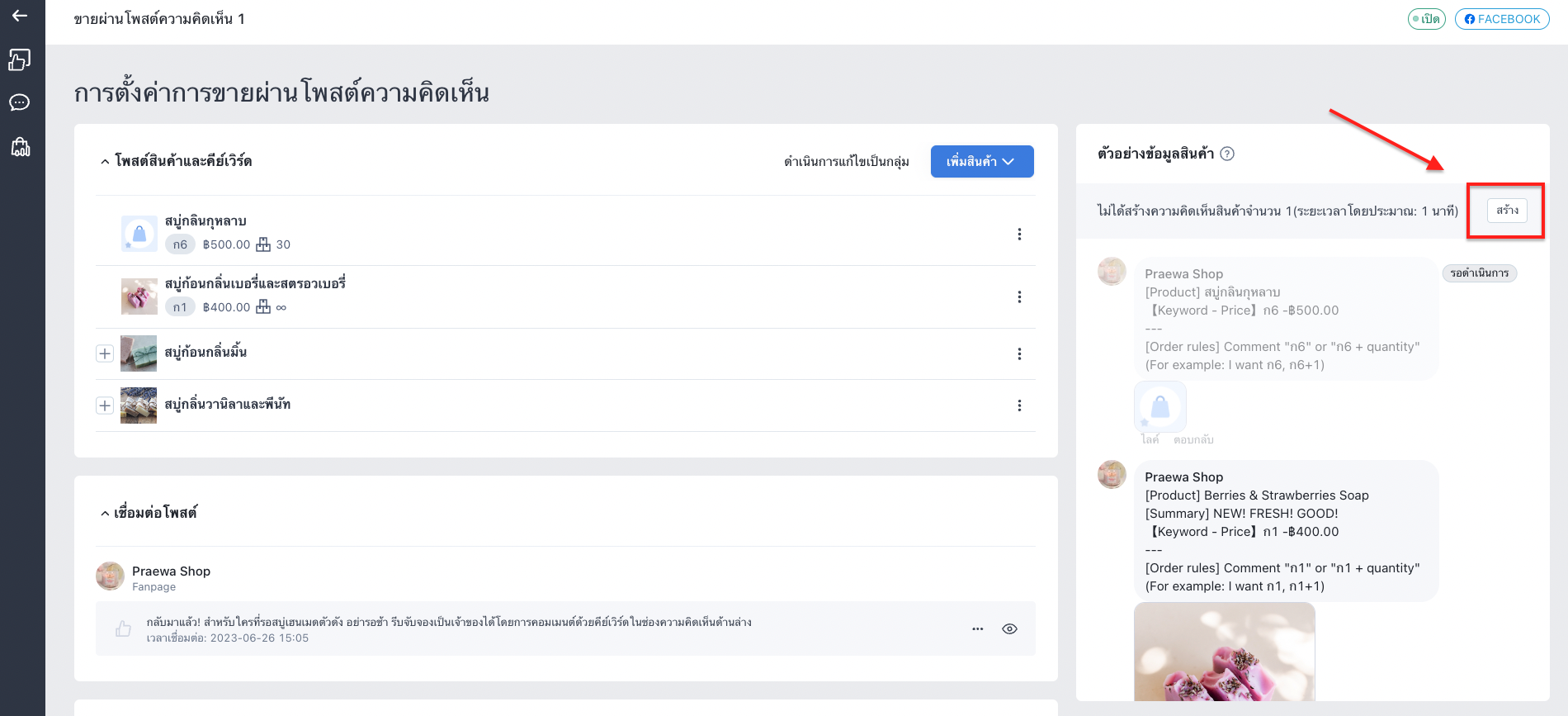1568x716 pixels.
Task: Open the chat bubble icon in the sidebar
Action: click(x=20, y=102)
